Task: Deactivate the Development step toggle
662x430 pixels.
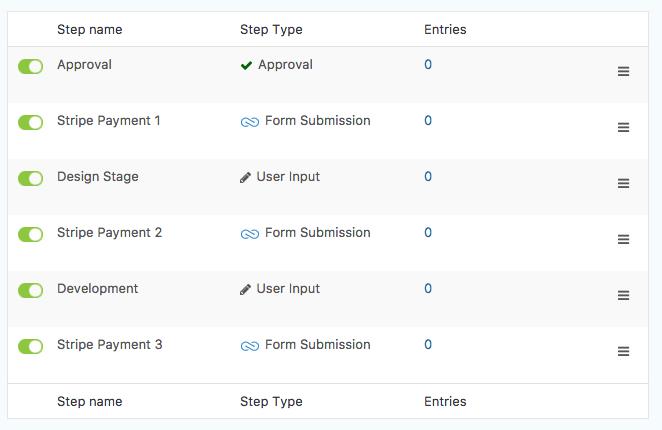Action: click(31, 291)
